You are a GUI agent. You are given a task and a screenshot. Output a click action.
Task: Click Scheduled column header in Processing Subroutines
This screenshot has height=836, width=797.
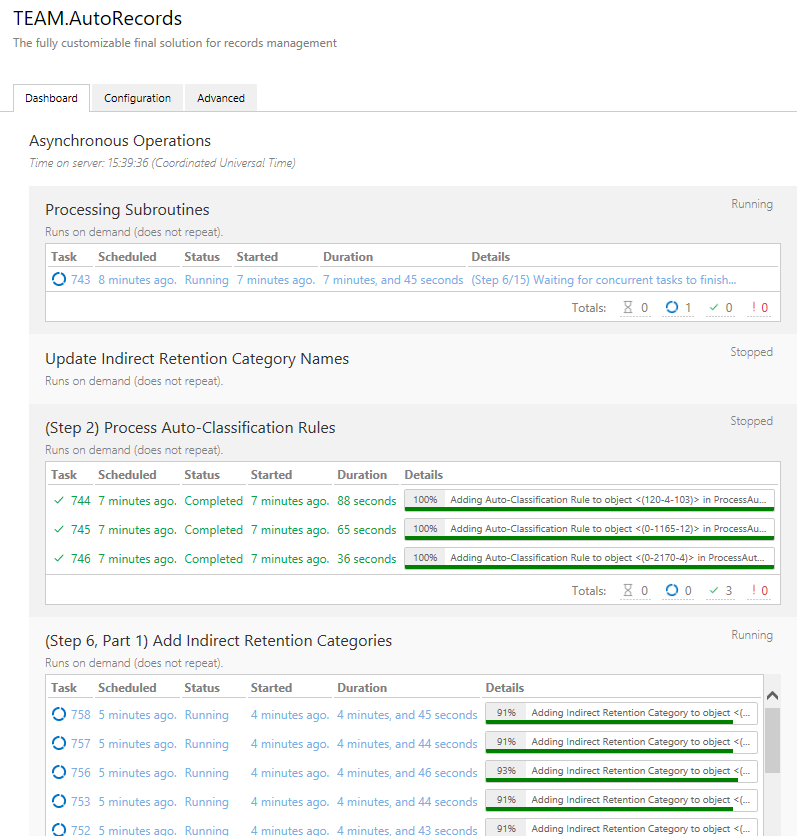coord(127,256)
